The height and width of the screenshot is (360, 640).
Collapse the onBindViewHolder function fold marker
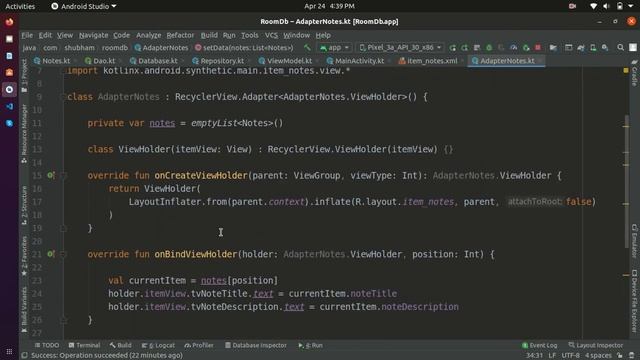pyautogui.click(x=63, y=254)
